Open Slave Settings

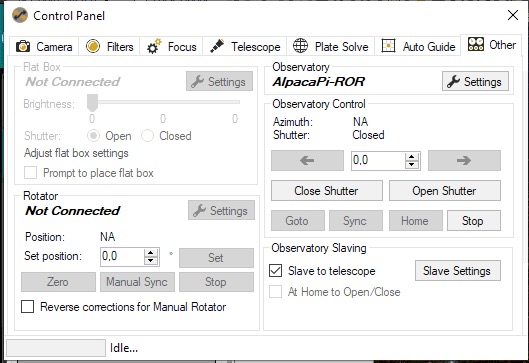[457, 271]
